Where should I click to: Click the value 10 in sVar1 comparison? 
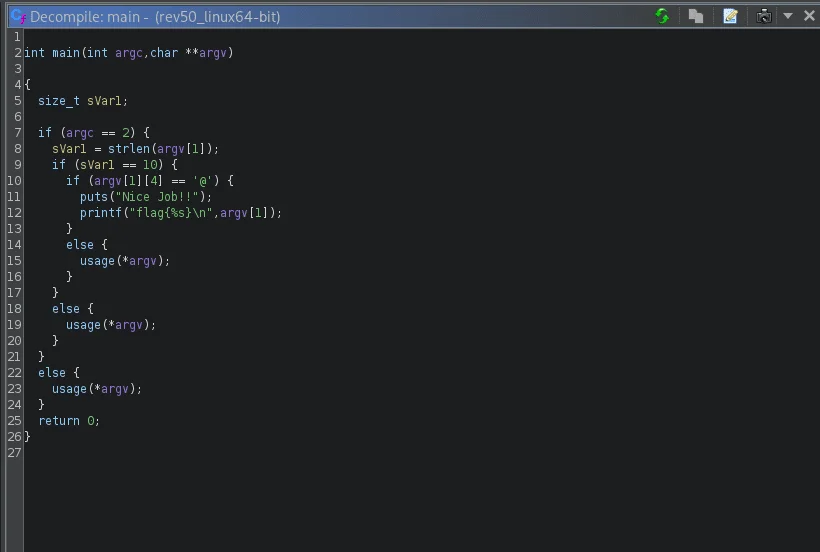150,165
